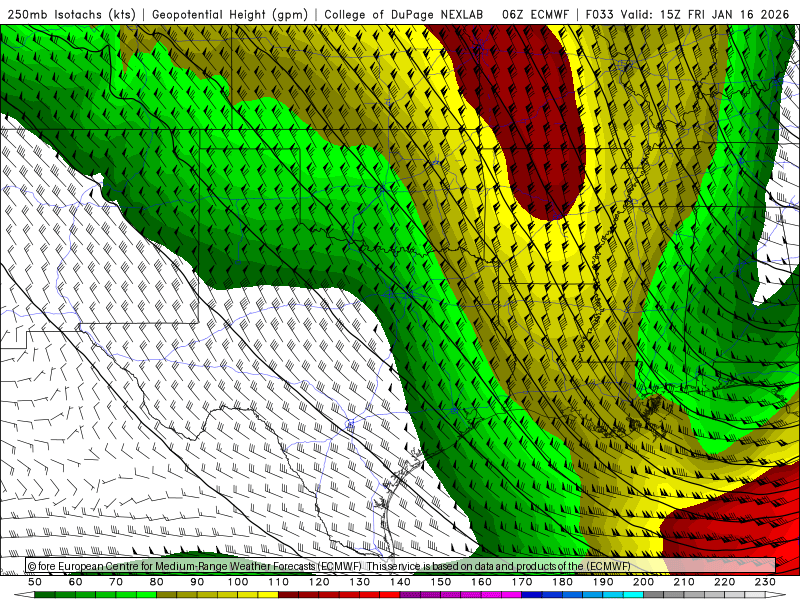Click the legend value 140
This screenshot has height=600, width=800.
(400, 582)
